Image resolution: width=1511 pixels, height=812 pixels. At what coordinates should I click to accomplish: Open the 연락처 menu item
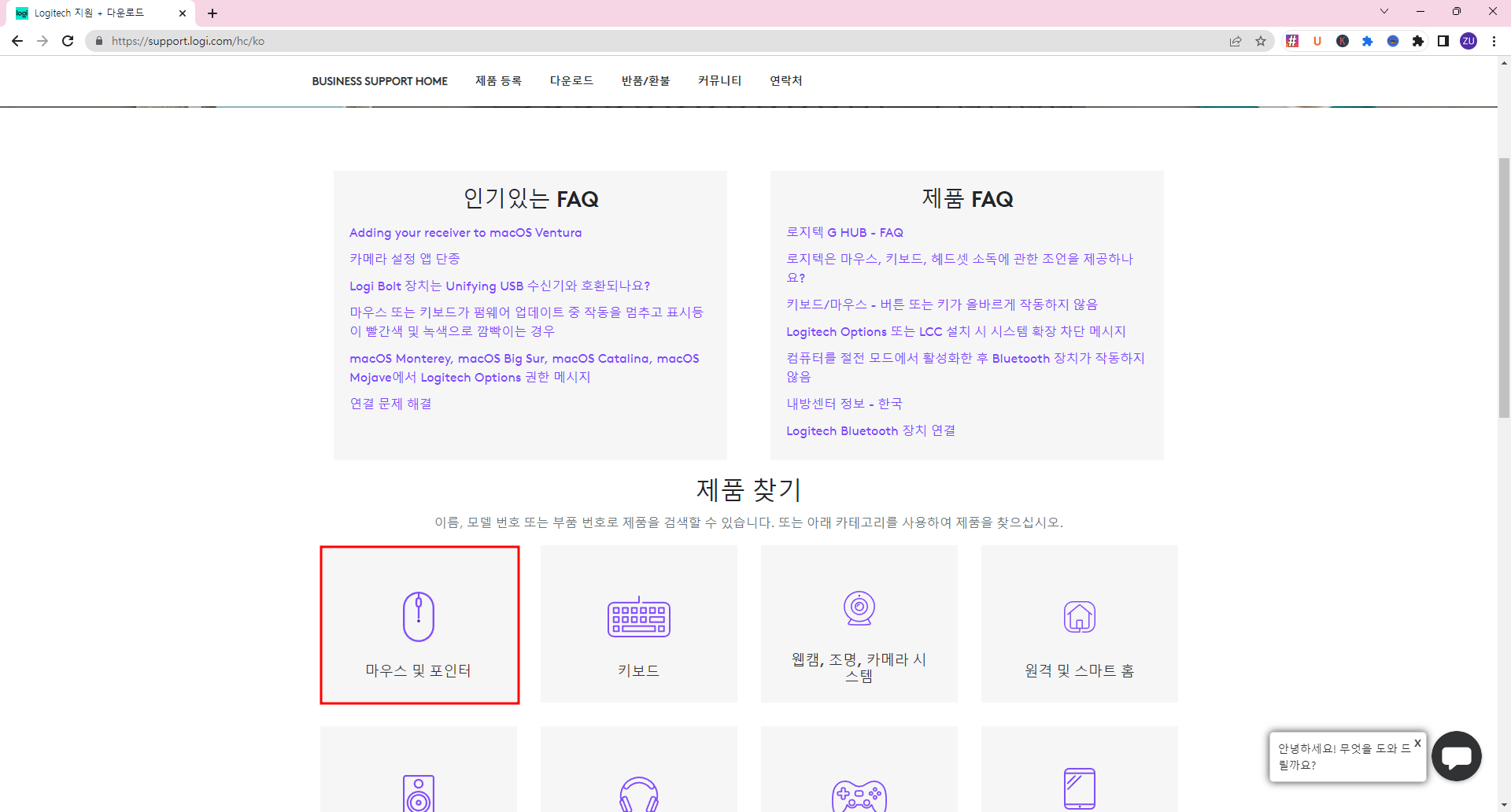tap(785, 81)
